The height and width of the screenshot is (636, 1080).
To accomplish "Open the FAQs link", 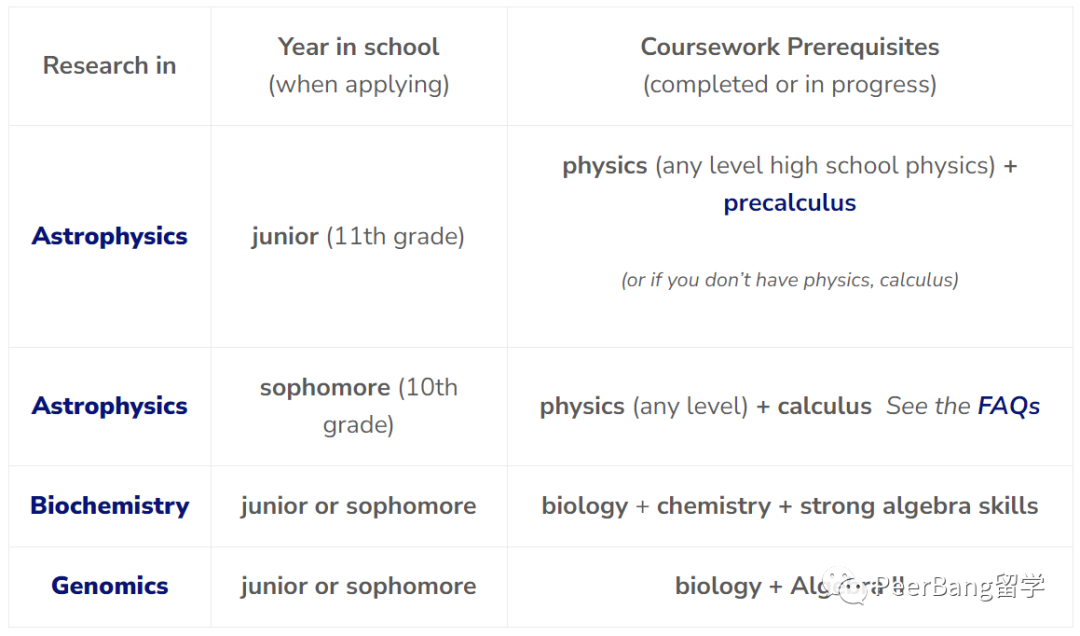I will tap(1008, 406).
